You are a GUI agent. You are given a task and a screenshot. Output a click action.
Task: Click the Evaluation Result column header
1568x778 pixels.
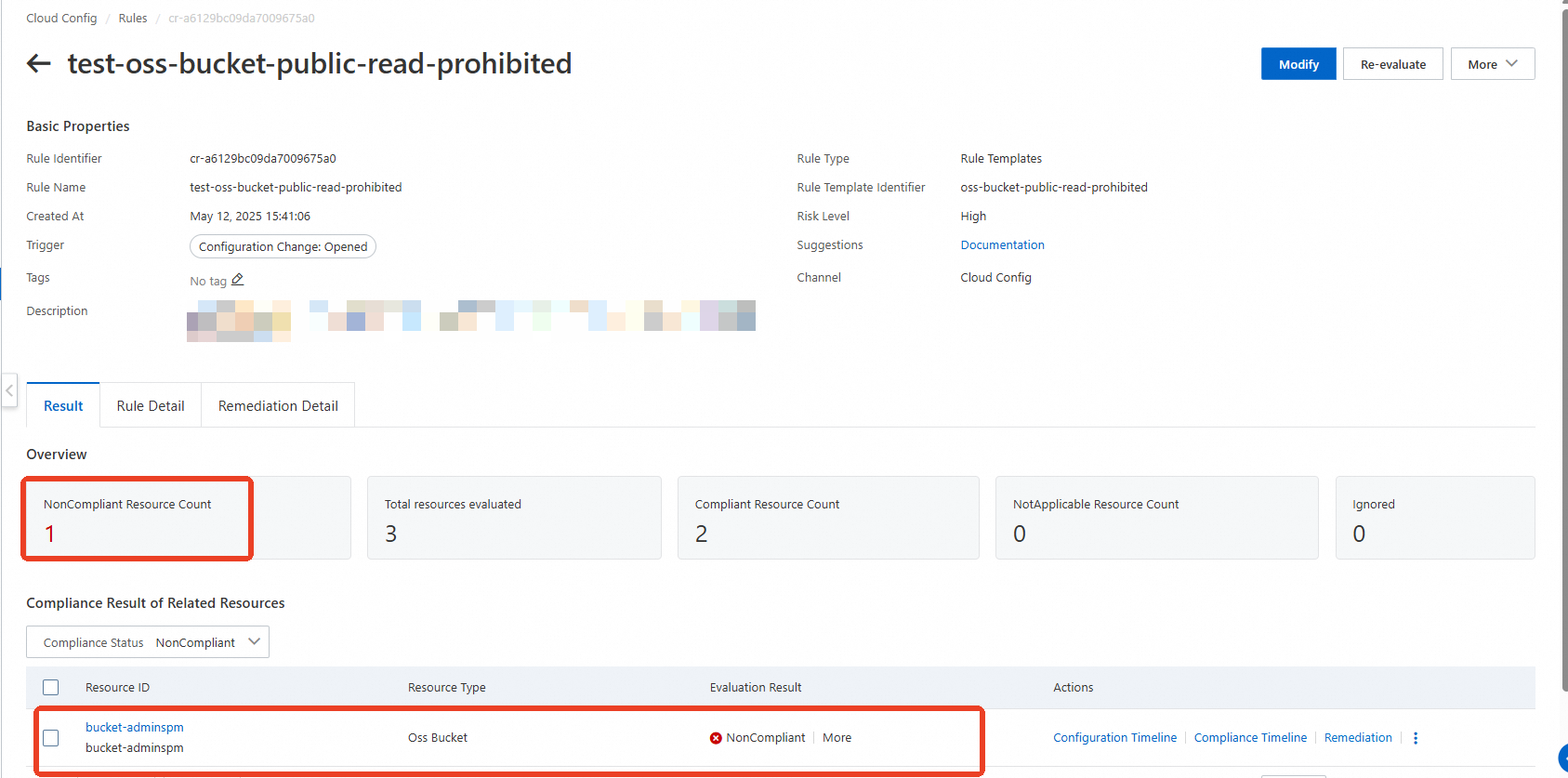tap(756, 688)
